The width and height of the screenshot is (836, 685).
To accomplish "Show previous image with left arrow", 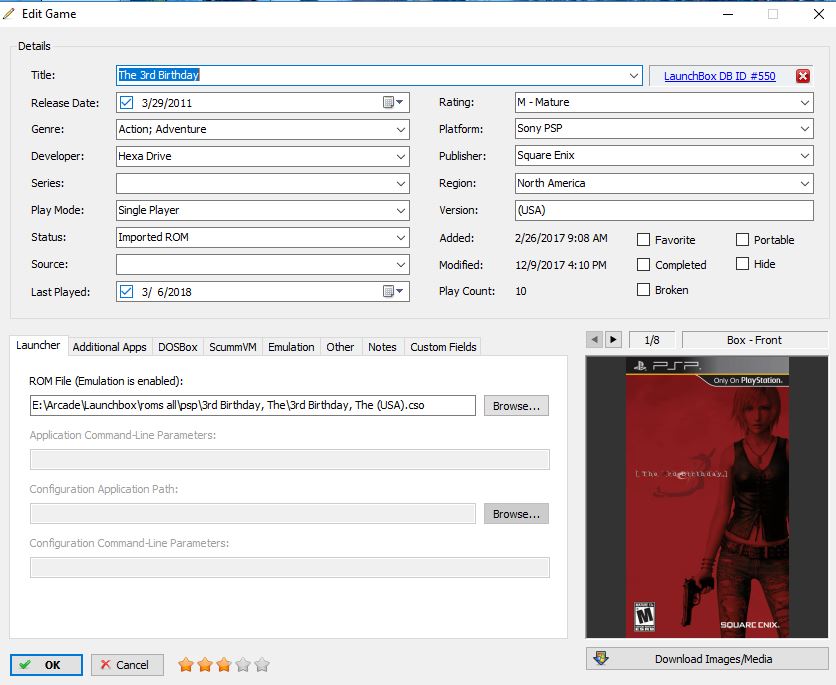I will click(x=594, y=339).
